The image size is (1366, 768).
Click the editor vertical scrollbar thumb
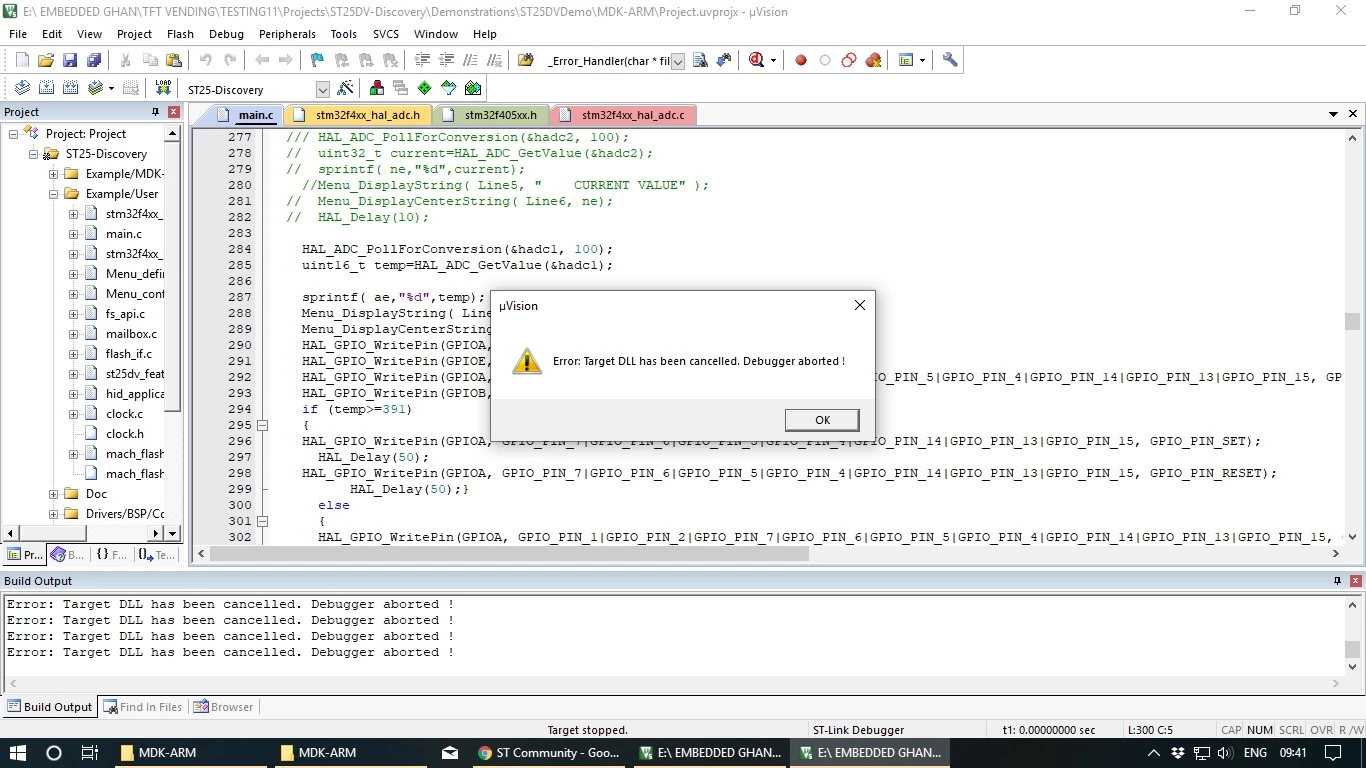1352,321
